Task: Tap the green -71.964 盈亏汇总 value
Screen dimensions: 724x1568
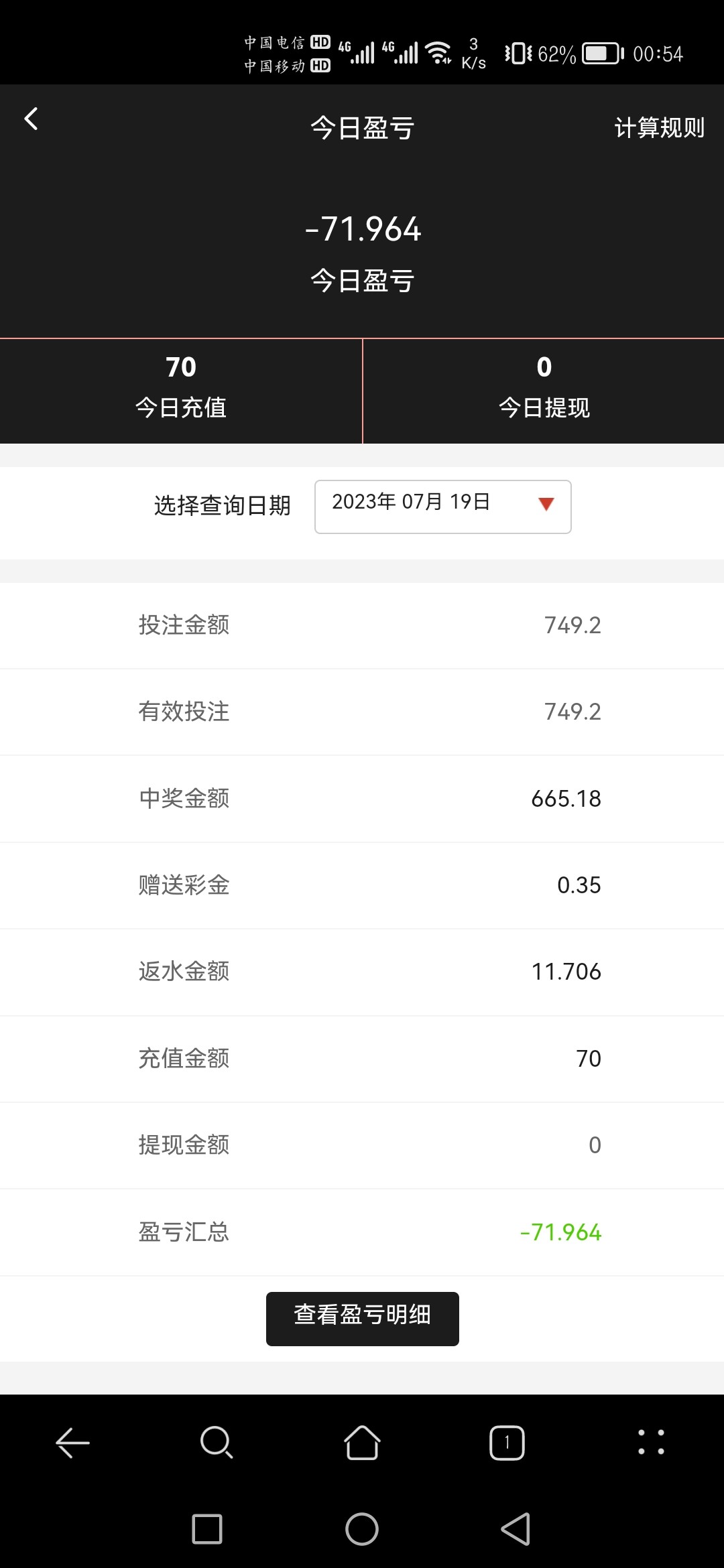Action: 561,1232
